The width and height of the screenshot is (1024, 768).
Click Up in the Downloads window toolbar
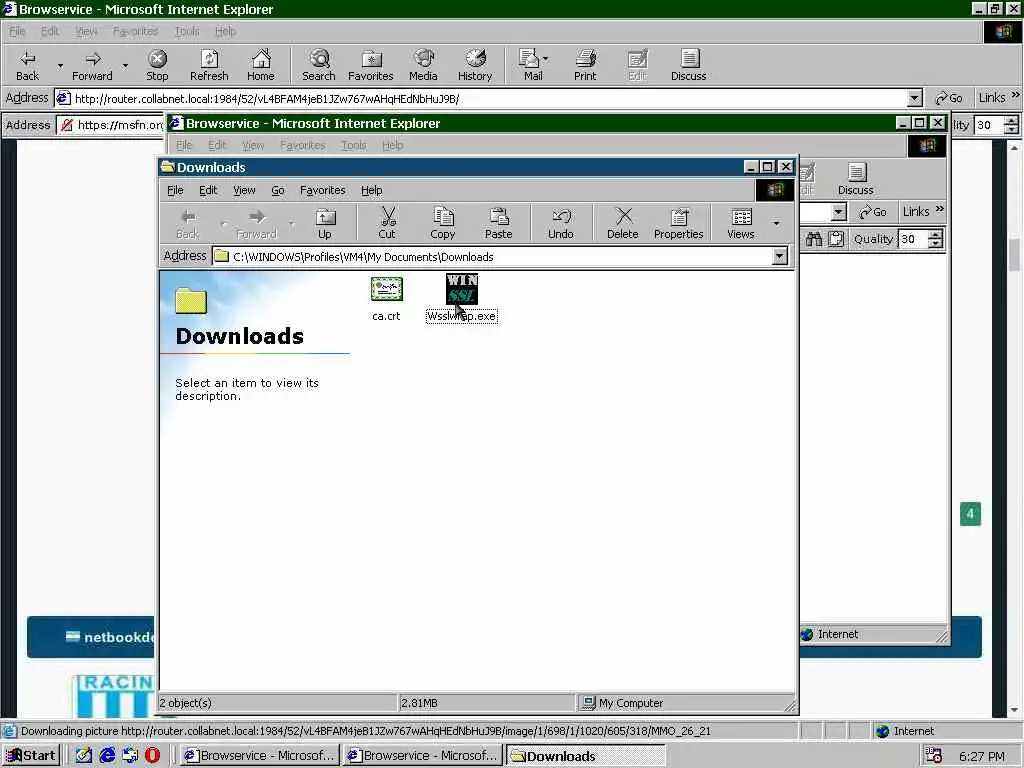pos(325,223)
